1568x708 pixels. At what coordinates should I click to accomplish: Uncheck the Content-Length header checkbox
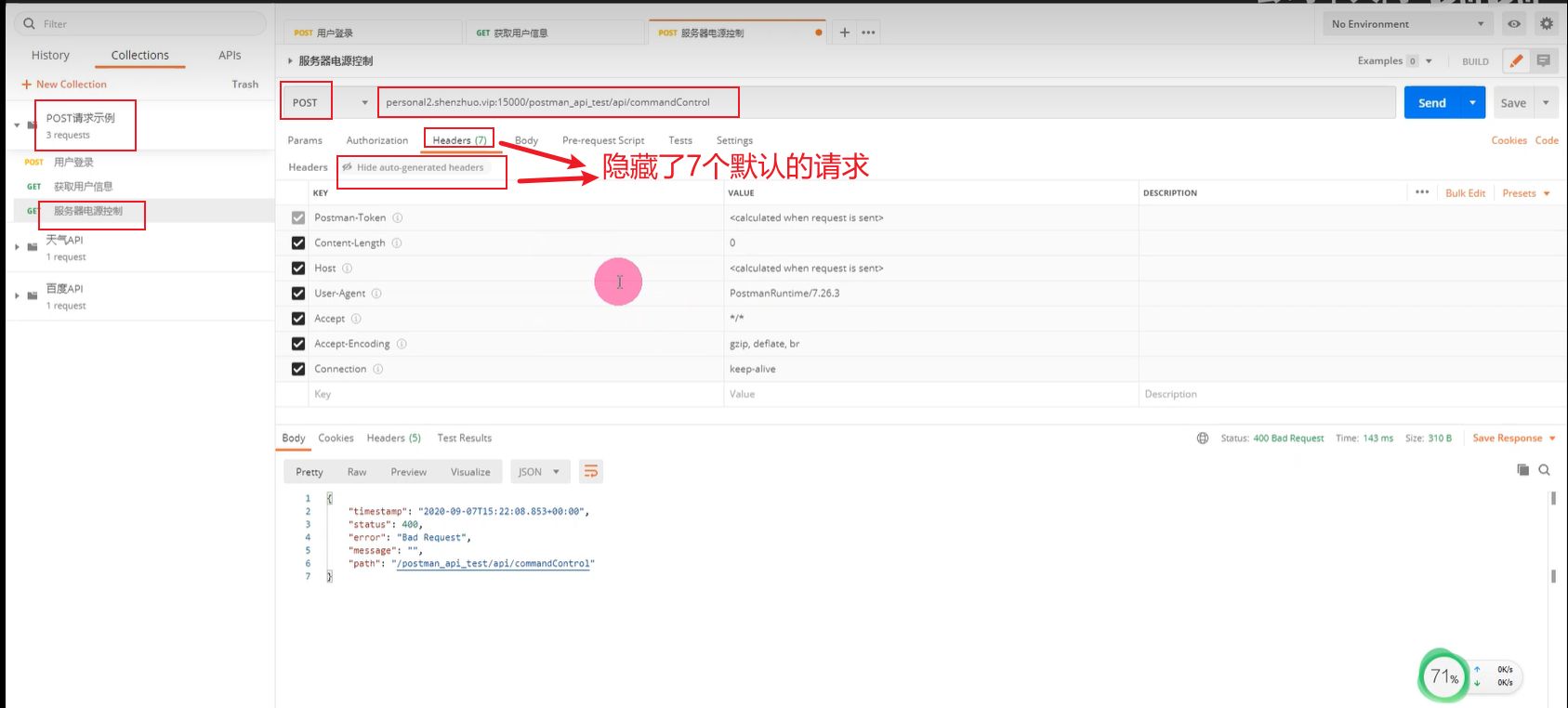[x=298, y=243]
